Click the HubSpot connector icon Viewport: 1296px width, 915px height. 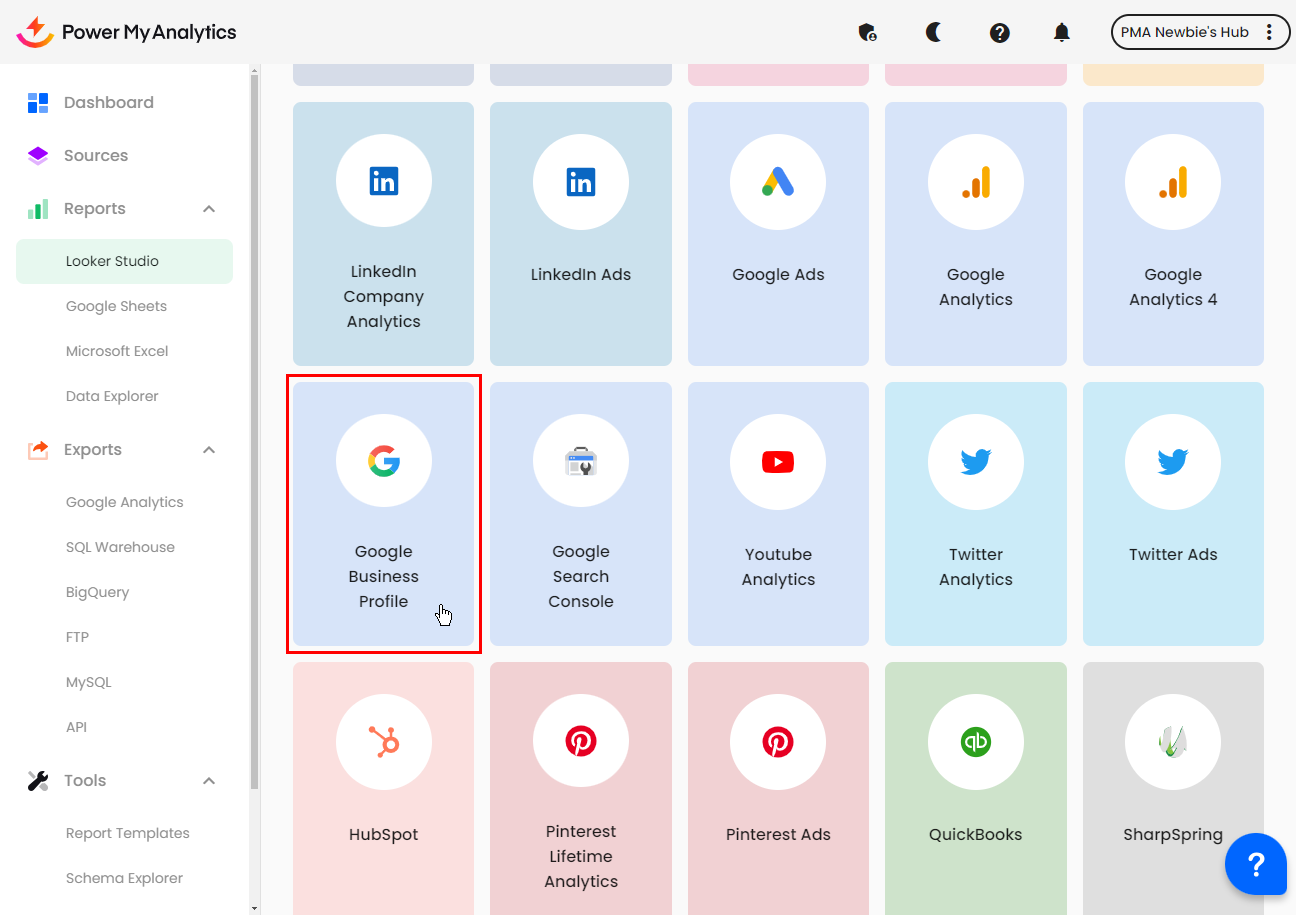tap(384, 742)
